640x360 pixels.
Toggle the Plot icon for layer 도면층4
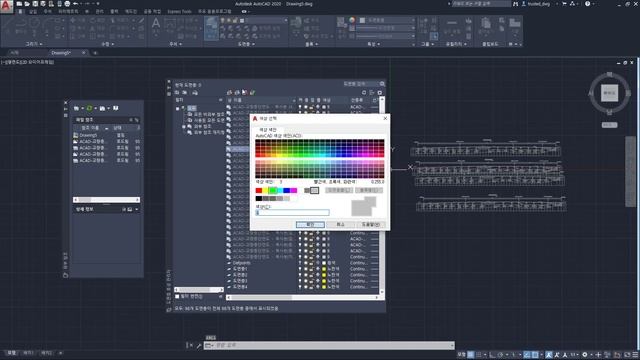point(318,287)
